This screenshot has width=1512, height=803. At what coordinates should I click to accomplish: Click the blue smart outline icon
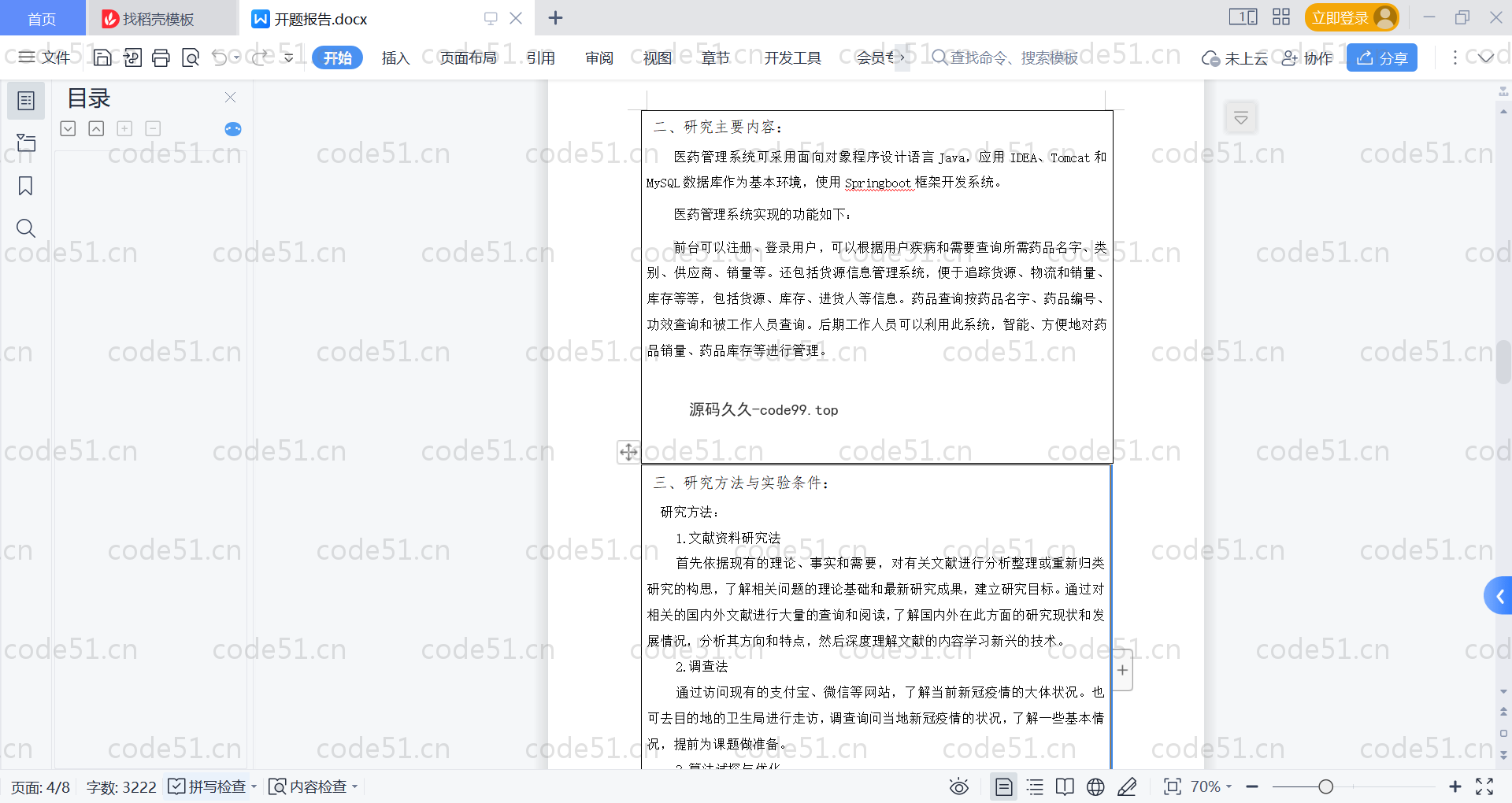233,129
